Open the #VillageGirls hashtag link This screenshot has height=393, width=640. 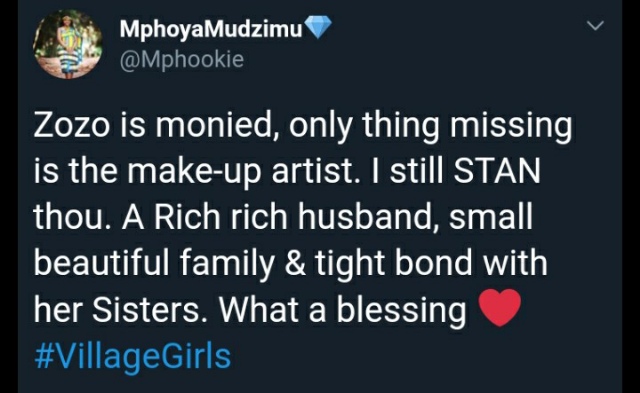(133, 356)
